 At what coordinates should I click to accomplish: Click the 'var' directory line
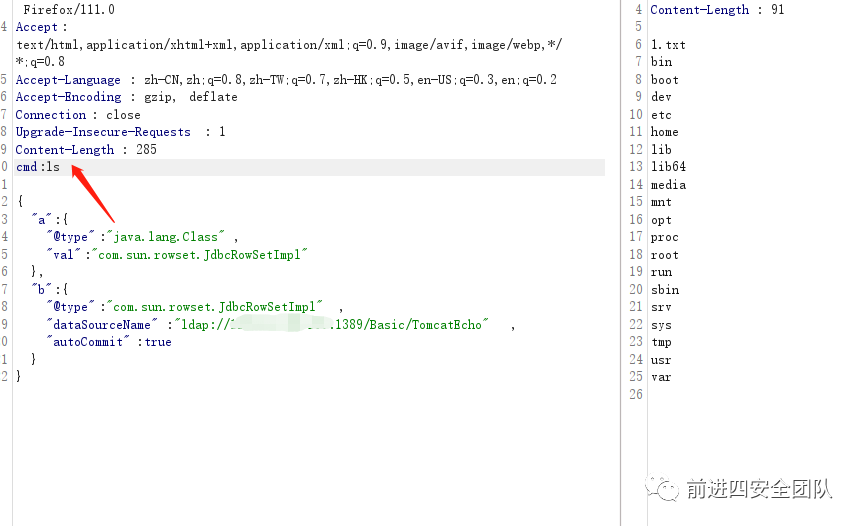point(661,377)
